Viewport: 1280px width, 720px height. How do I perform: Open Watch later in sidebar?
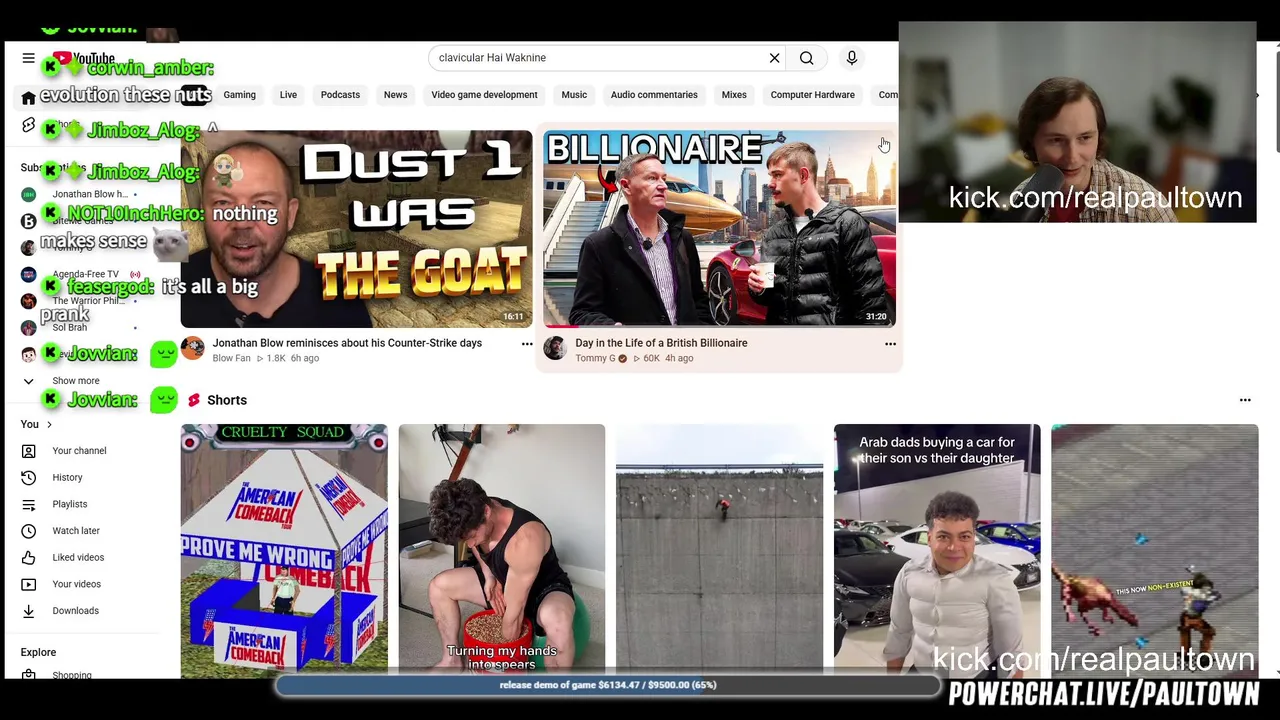coord(76,531)
